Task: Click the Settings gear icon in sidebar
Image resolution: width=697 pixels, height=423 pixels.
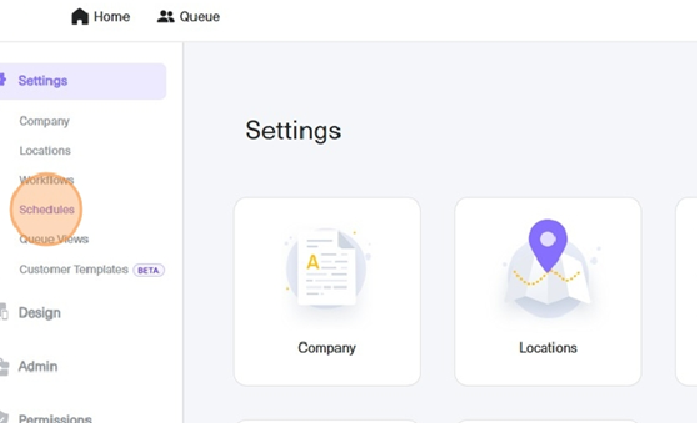Action: tap(2, 80)
